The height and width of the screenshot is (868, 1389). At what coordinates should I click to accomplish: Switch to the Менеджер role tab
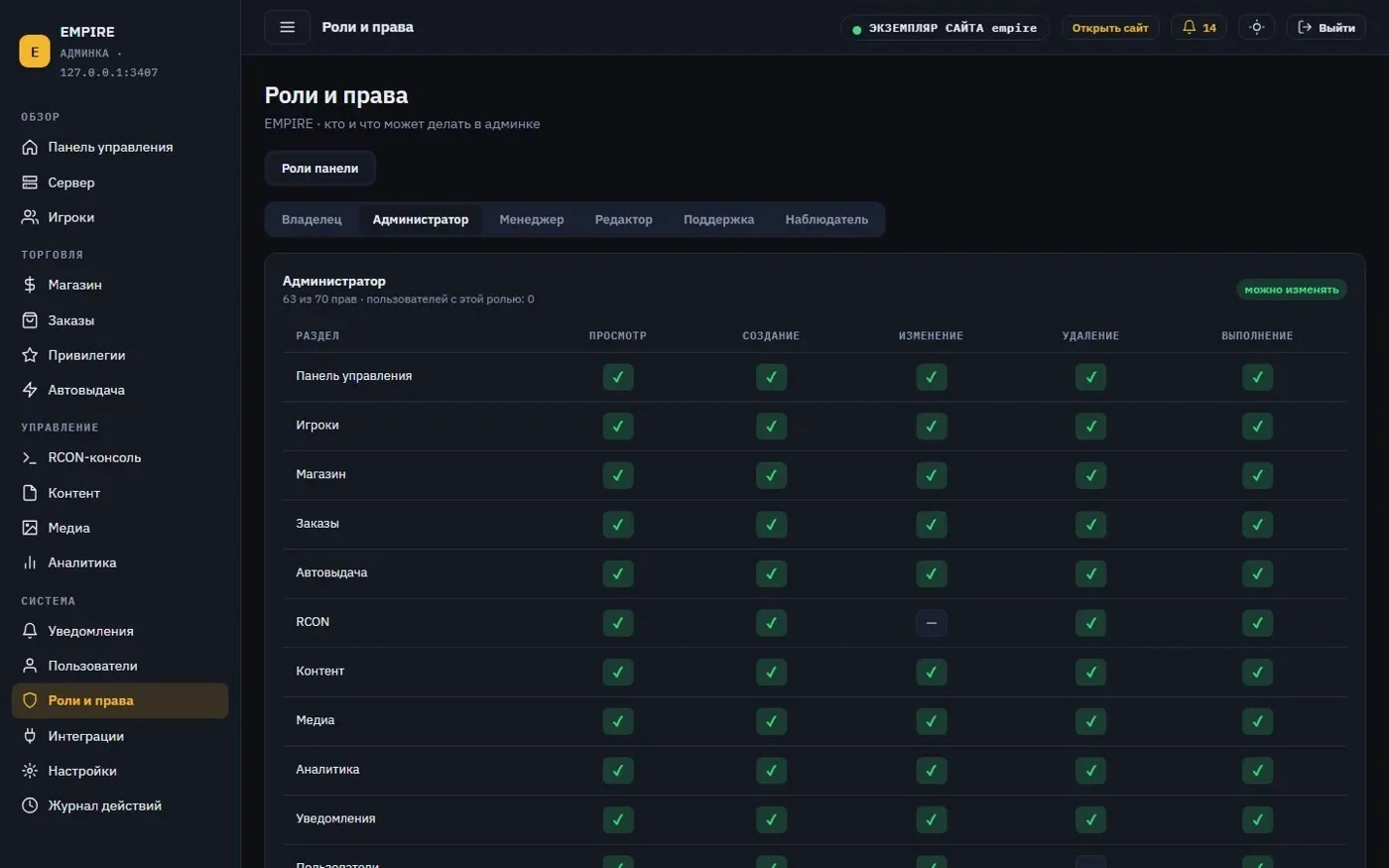[532, 219]
